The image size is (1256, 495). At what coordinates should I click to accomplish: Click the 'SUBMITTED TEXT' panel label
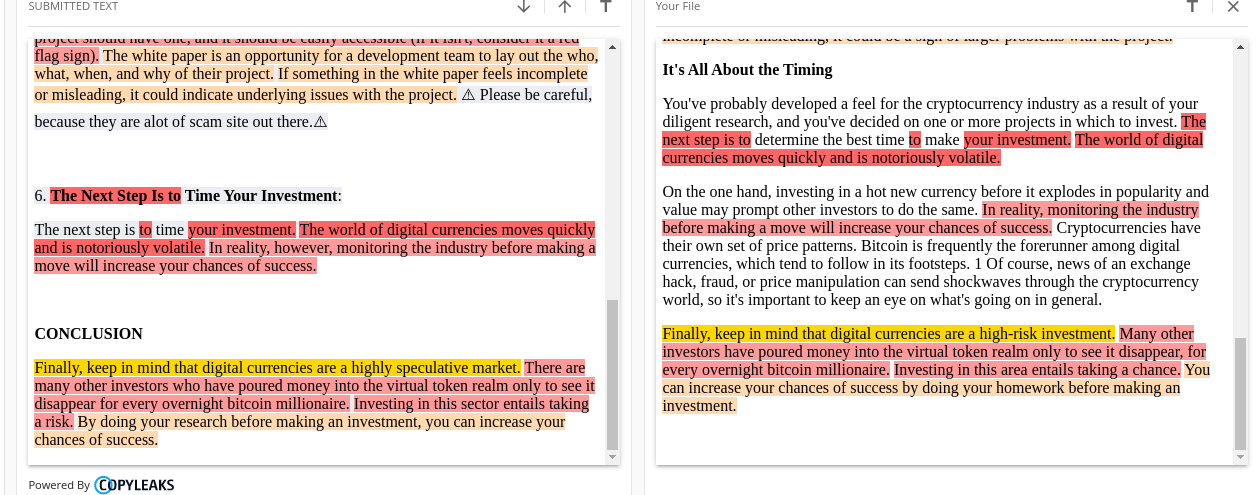point(73,6)
